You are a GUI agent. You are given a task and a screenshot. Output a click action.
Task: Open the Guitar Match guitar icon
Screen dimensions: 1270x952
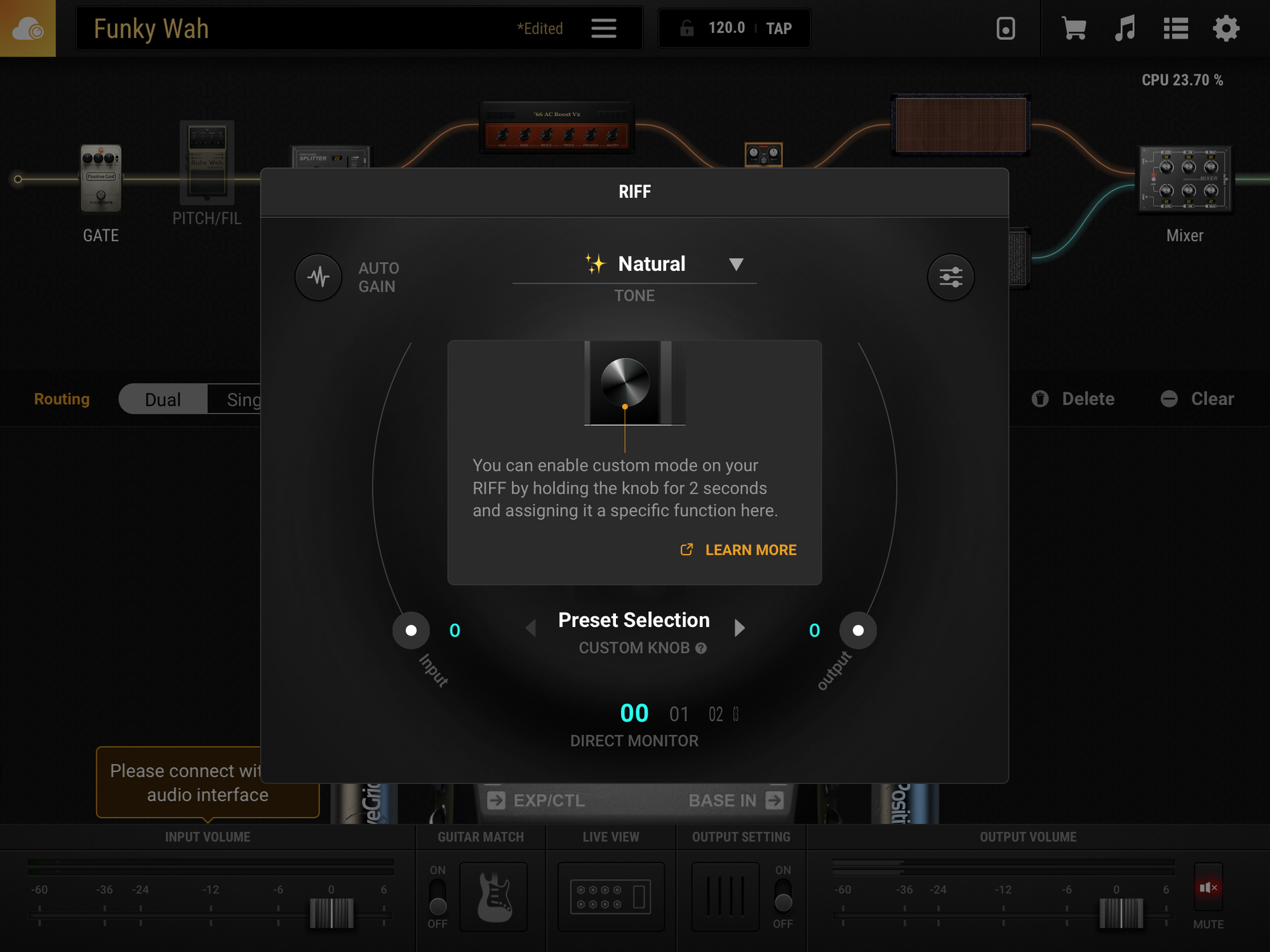tap(493, 897)
